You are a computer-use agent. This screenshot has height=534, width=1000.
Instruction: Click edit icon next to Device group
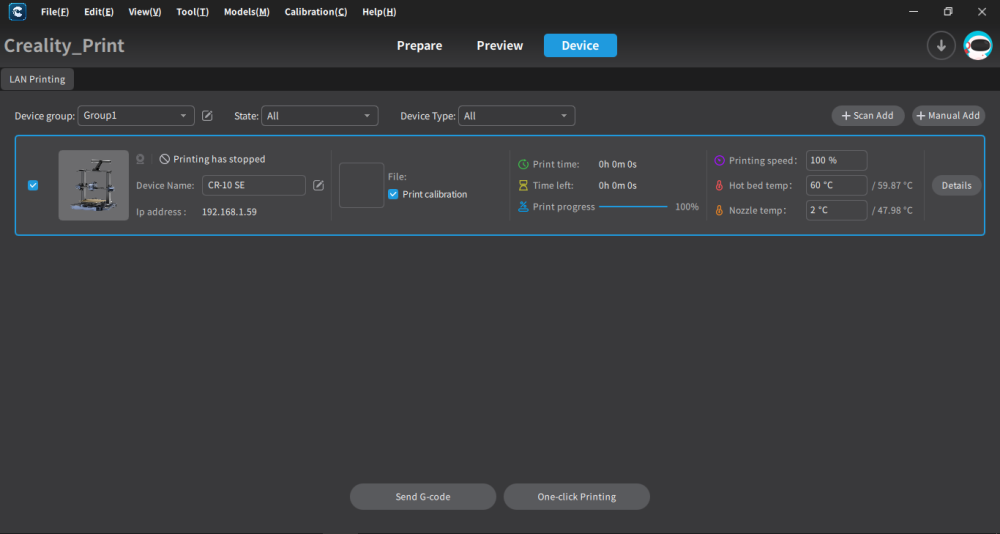point(207,115)
